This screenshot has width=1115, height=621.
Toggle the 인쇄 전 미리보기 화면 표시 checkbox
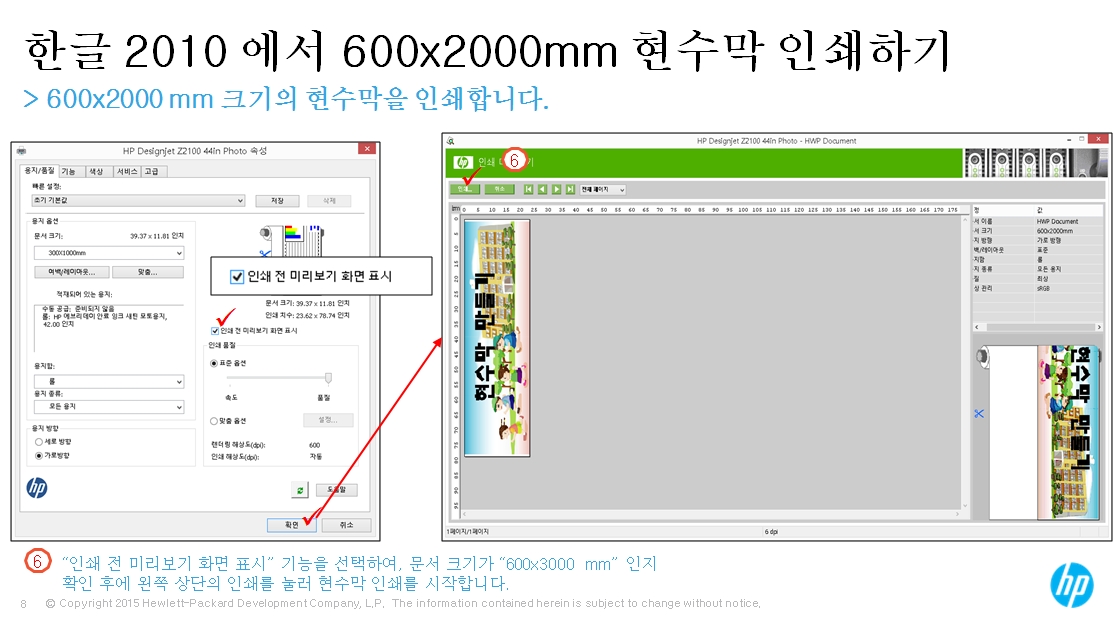(x=215, y=331)
